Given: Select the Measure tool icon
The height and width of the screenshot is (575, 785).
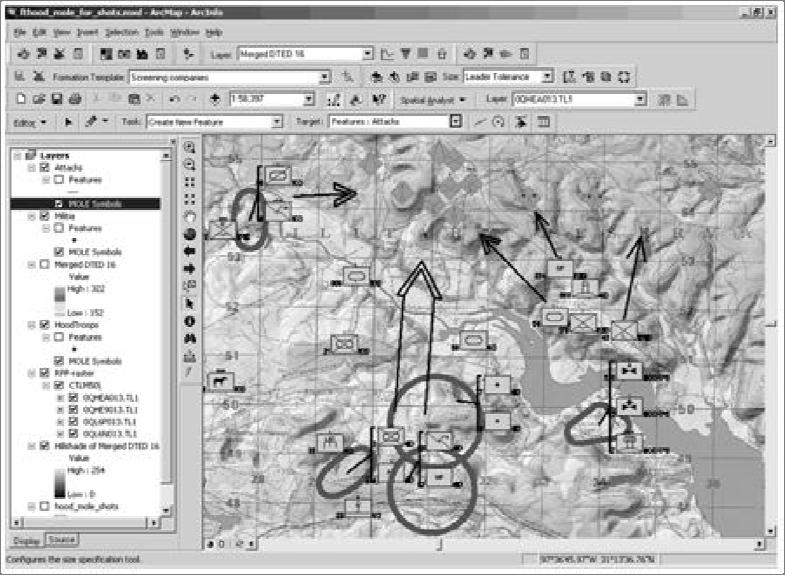Looking at the screenshot, I should coord(189,356).
